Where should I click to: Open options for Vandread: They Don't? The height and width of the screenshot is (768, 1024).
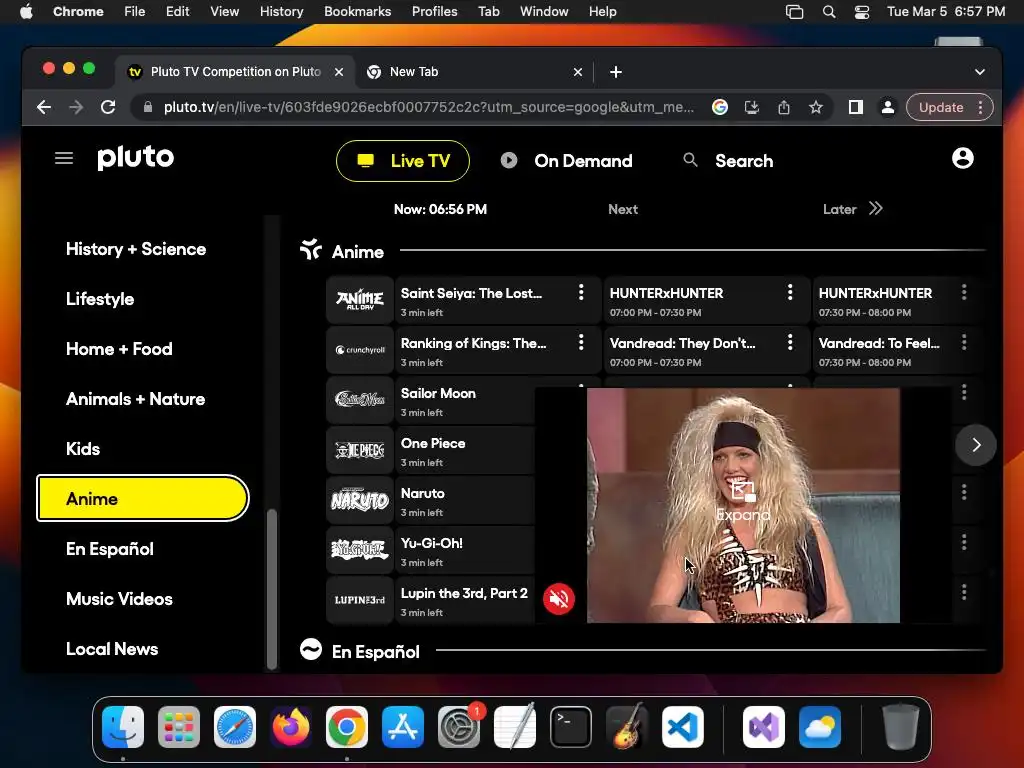click(790, 343)
